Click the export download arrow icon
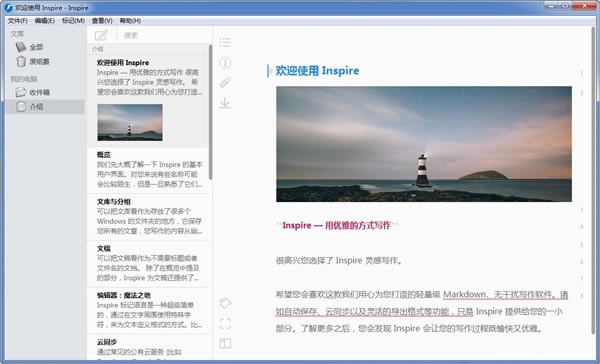This screenshot has width=600, height=364. [x=225, y=103]
